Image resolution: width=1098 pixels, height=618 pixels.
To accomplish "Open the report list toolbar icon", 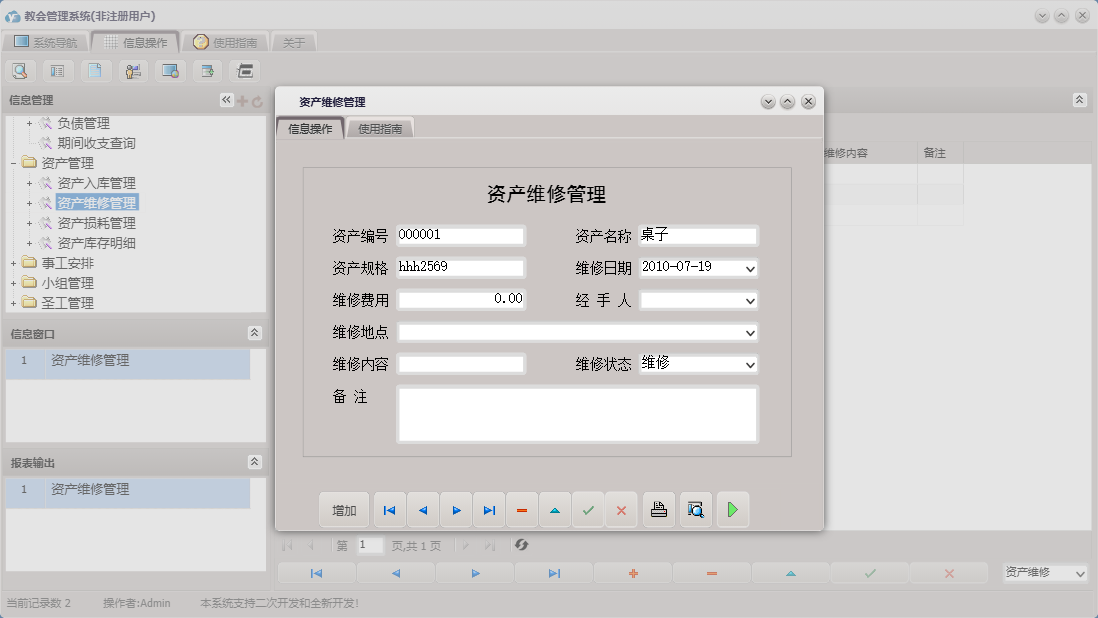I will tap(57, 70).
